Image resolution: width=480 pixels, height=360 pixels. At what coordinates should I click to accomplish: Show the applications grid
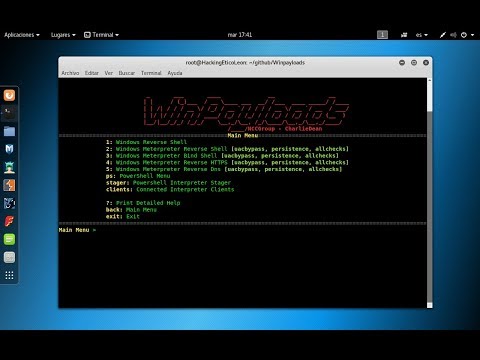9,275
